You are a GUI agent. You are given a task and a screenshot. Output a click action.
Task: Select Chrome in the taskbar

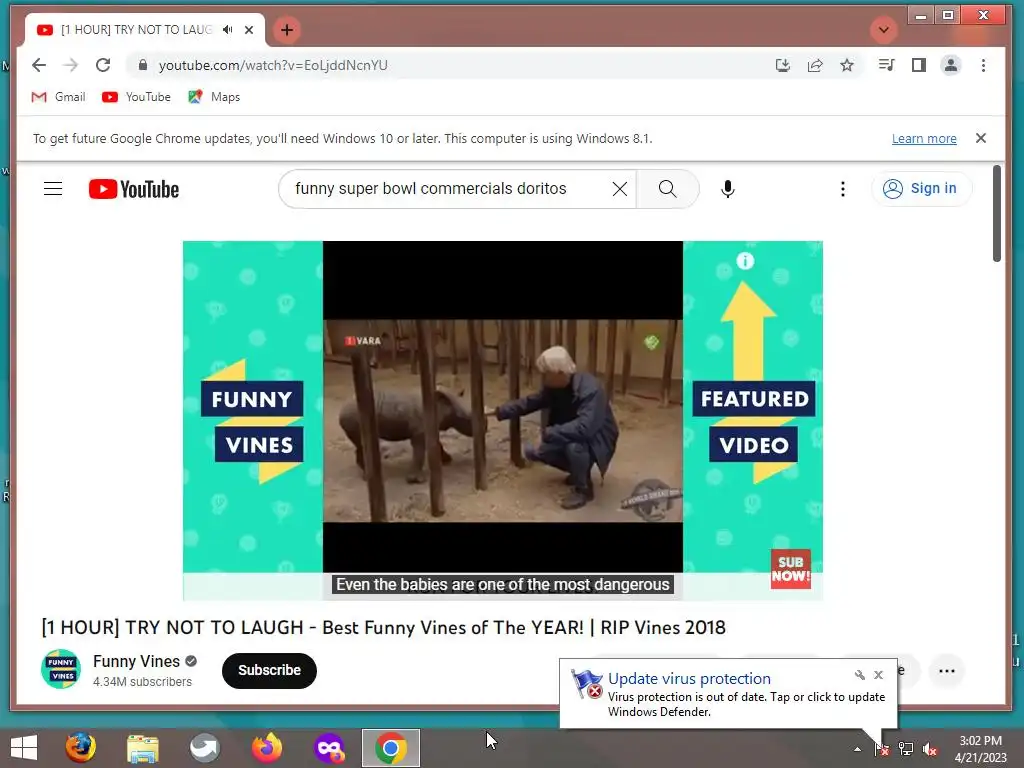click(391, 748)
